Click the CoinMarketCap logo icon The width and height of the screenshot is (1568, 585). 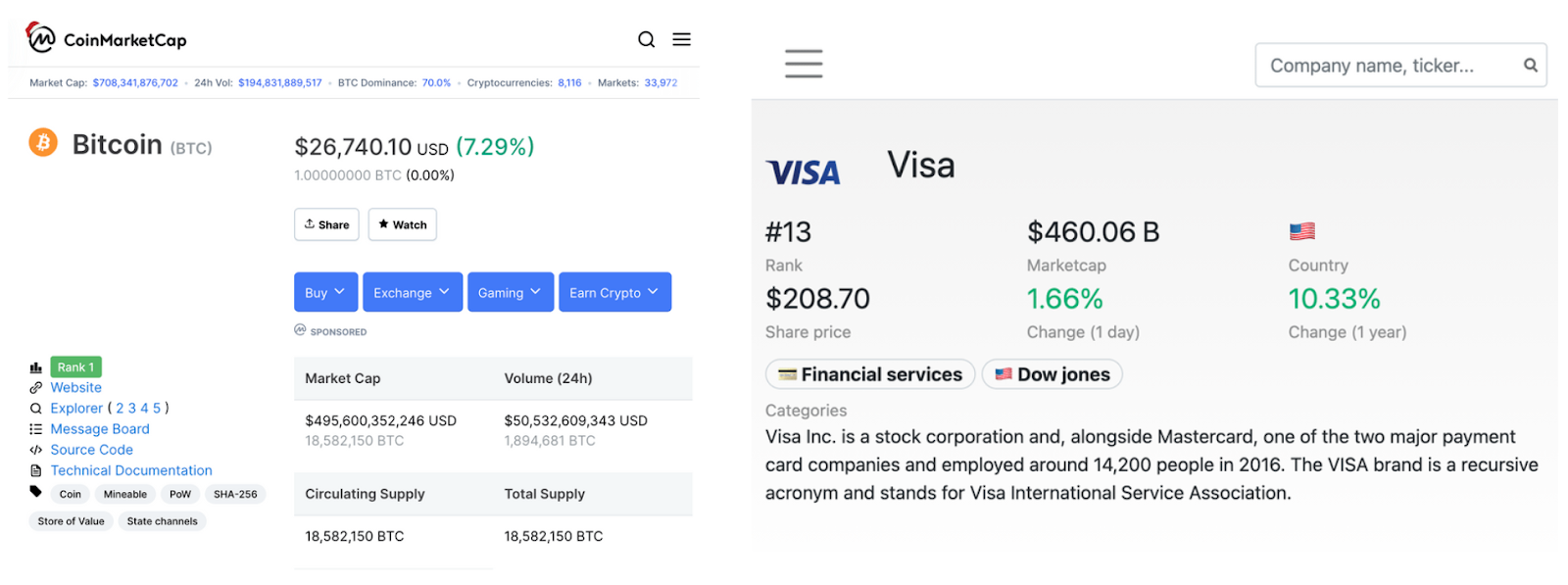pos(40,37)
